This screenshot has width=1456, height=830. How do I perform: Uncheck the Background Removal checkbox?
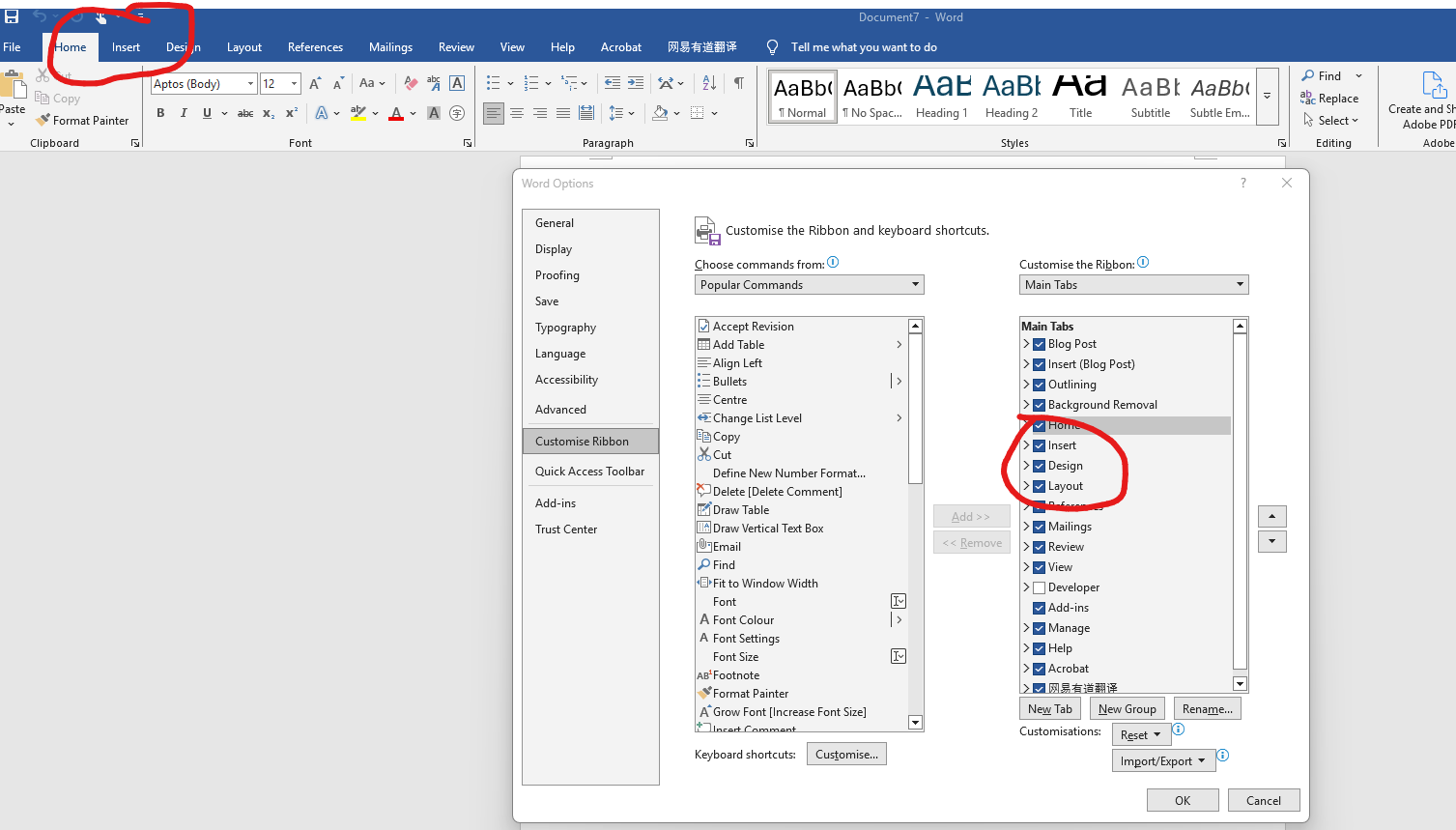coord(1039,405)
